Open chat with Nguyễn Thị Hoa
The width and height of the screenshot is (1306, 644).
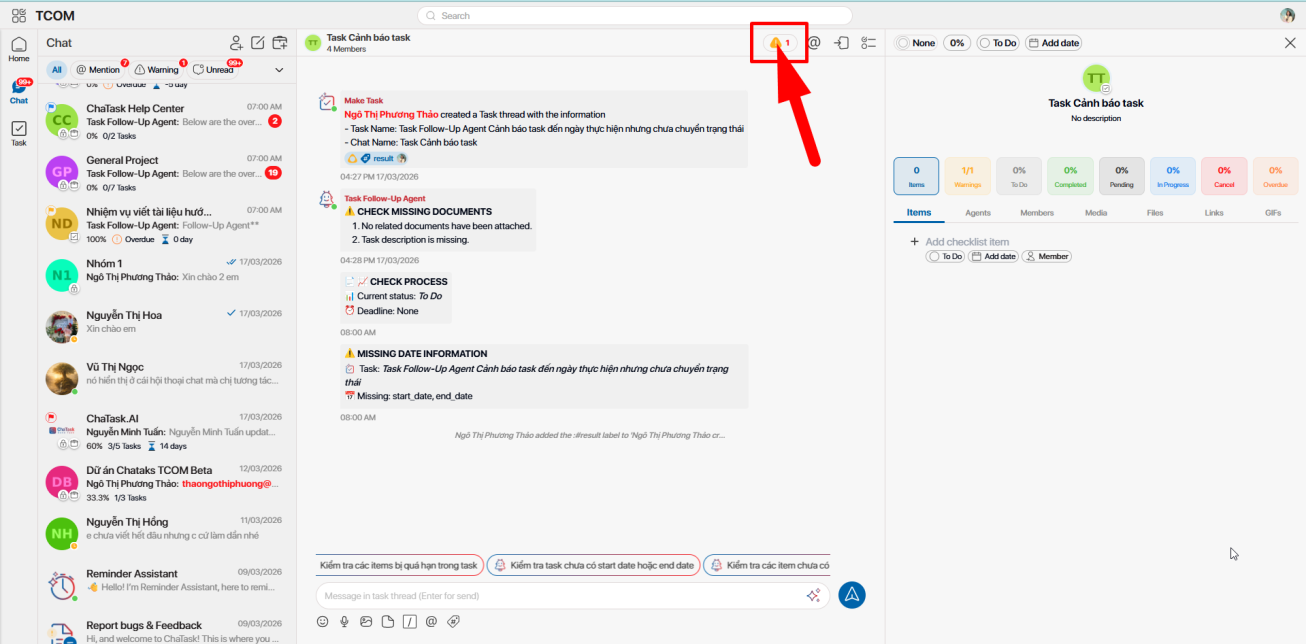166,326
